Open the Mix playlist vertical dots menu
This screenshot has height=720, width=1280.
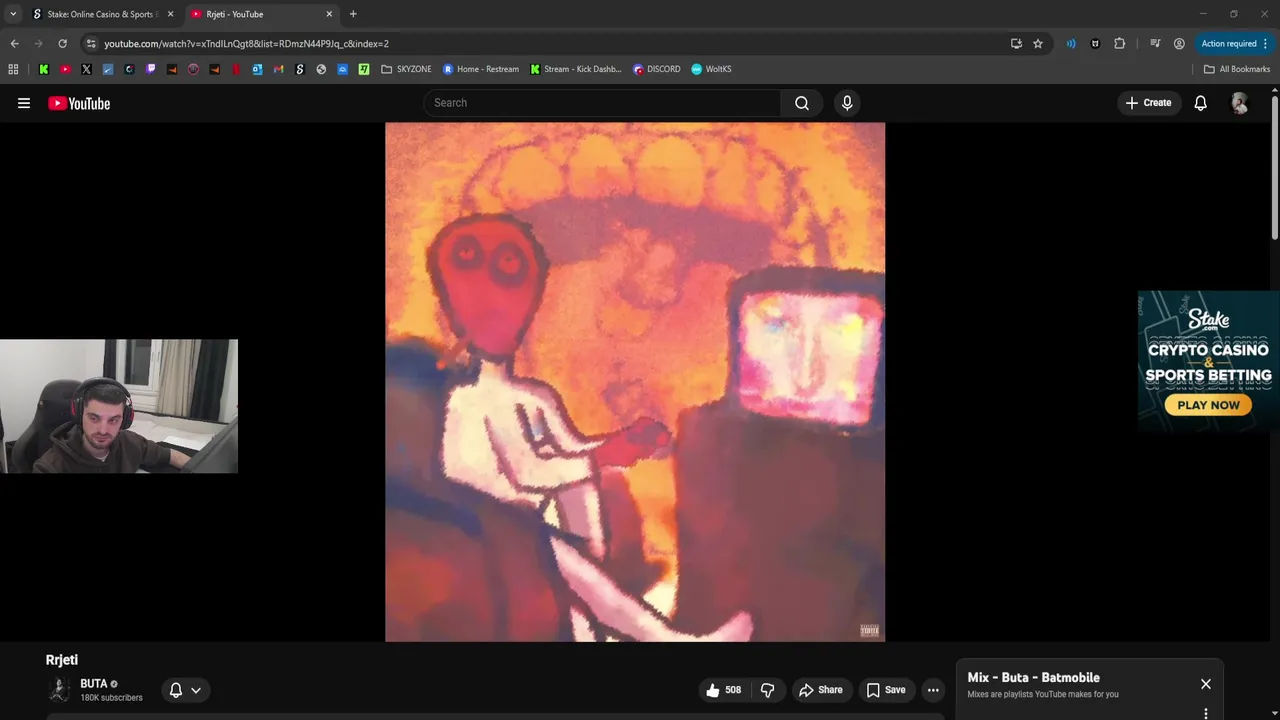tap(1206, 713)
